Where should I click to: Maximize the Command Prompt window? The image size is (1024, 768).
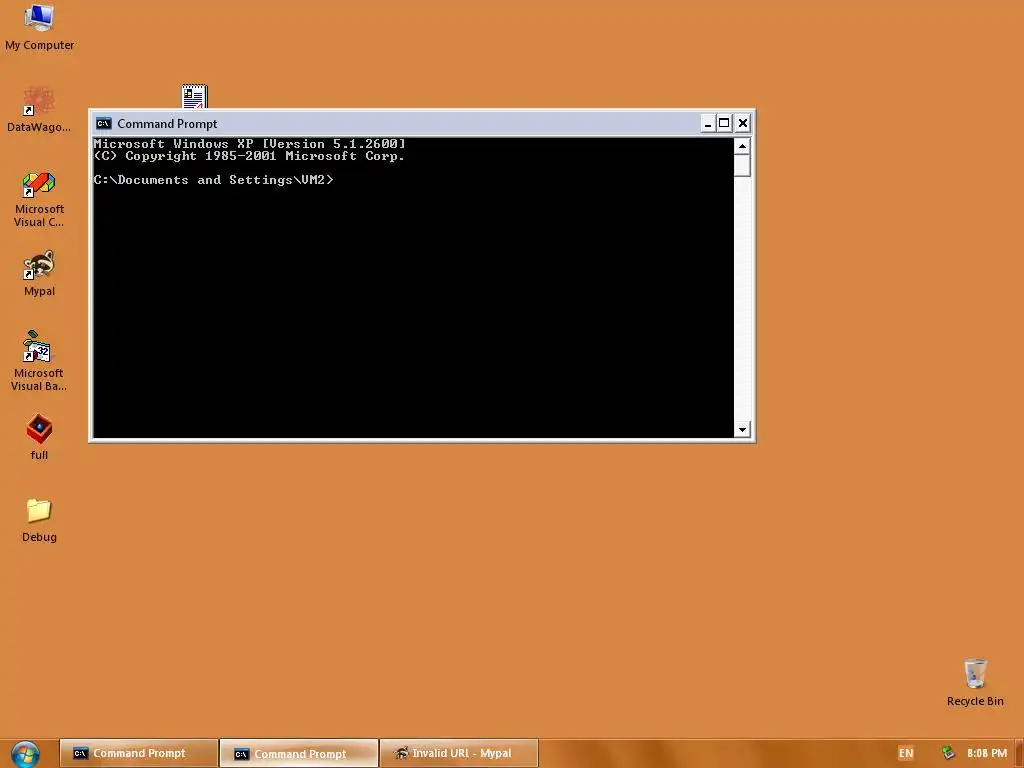point(724,123)
